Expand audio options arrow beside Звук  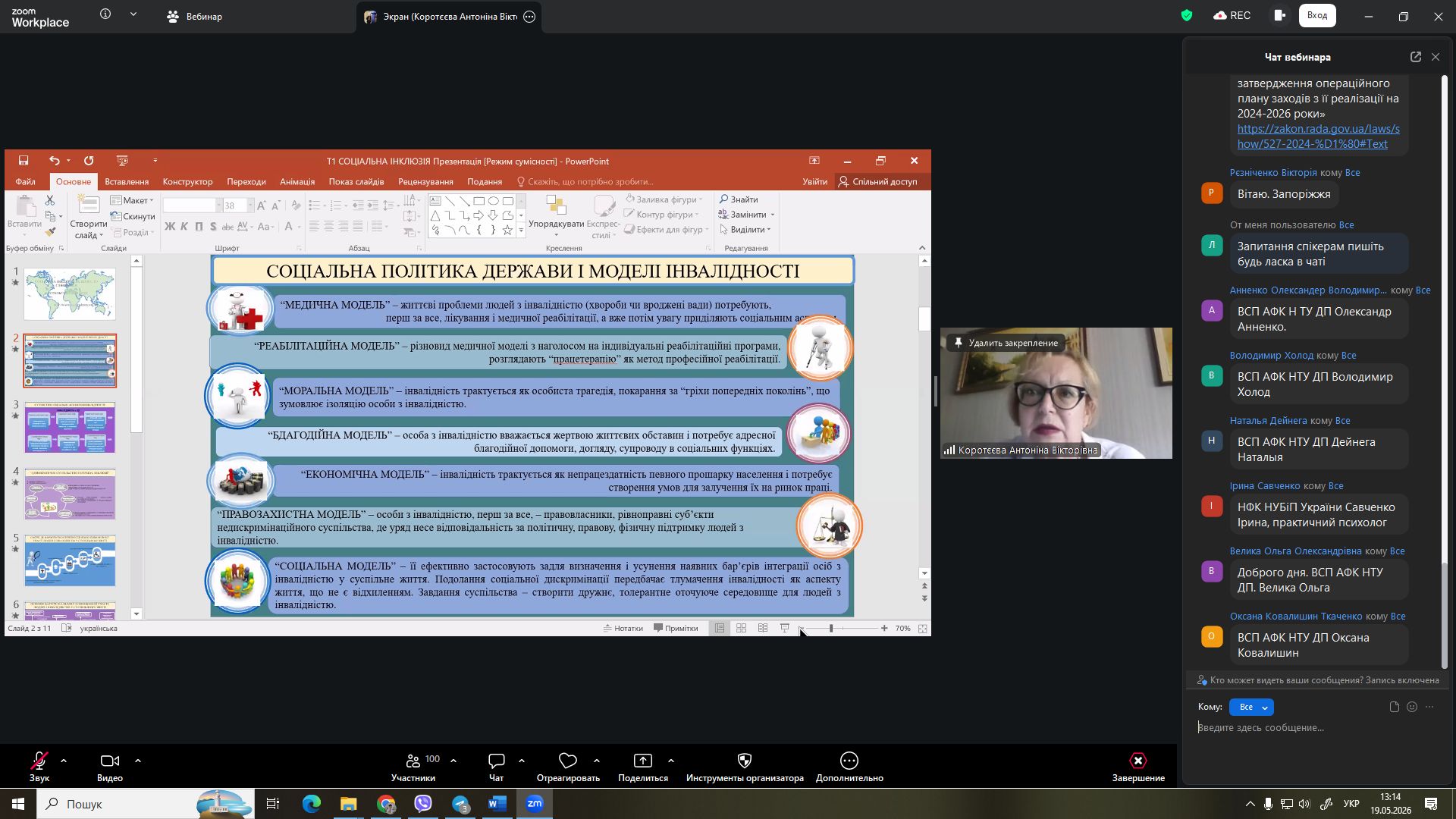(x=64, y=761)
